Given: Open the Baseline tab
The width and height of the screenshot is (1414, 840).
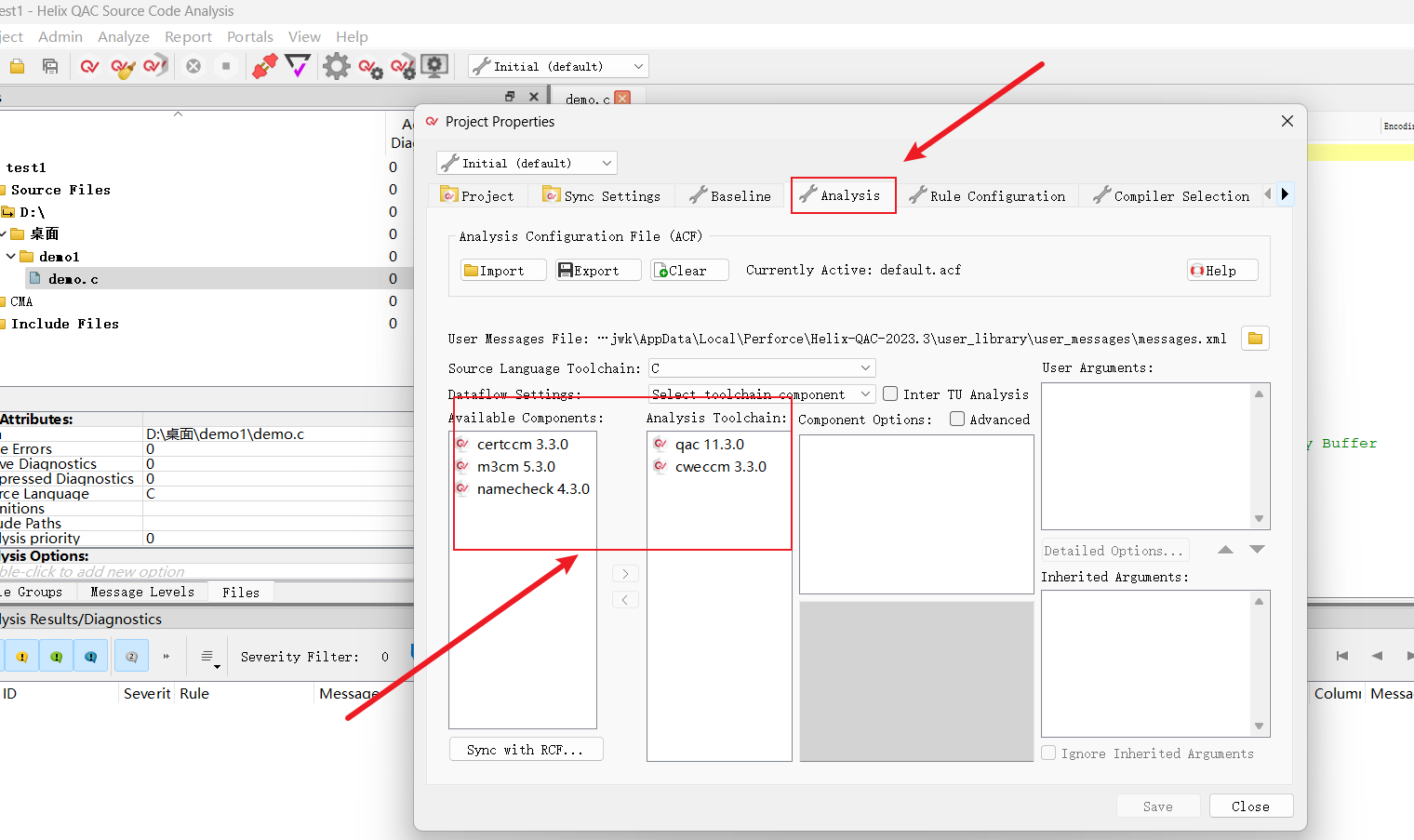Looking at the screenshot, I should click(731, 196).
